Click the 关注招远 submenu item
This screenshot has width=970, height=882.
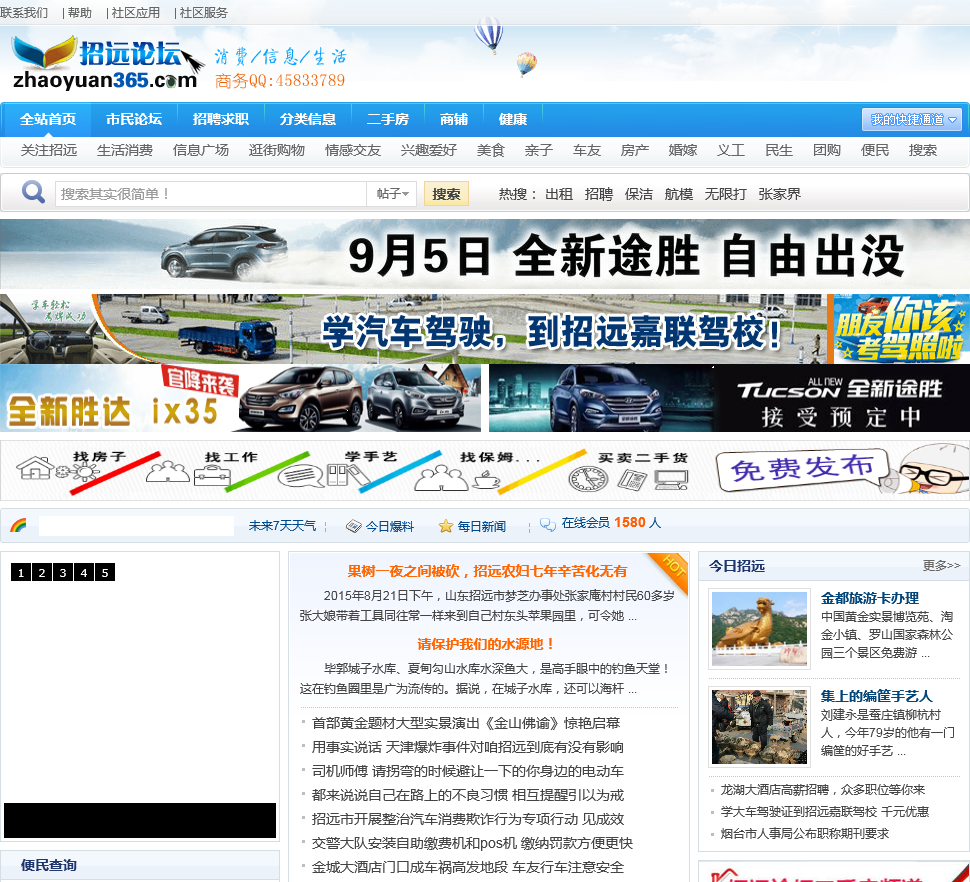[x=49, y=150]
